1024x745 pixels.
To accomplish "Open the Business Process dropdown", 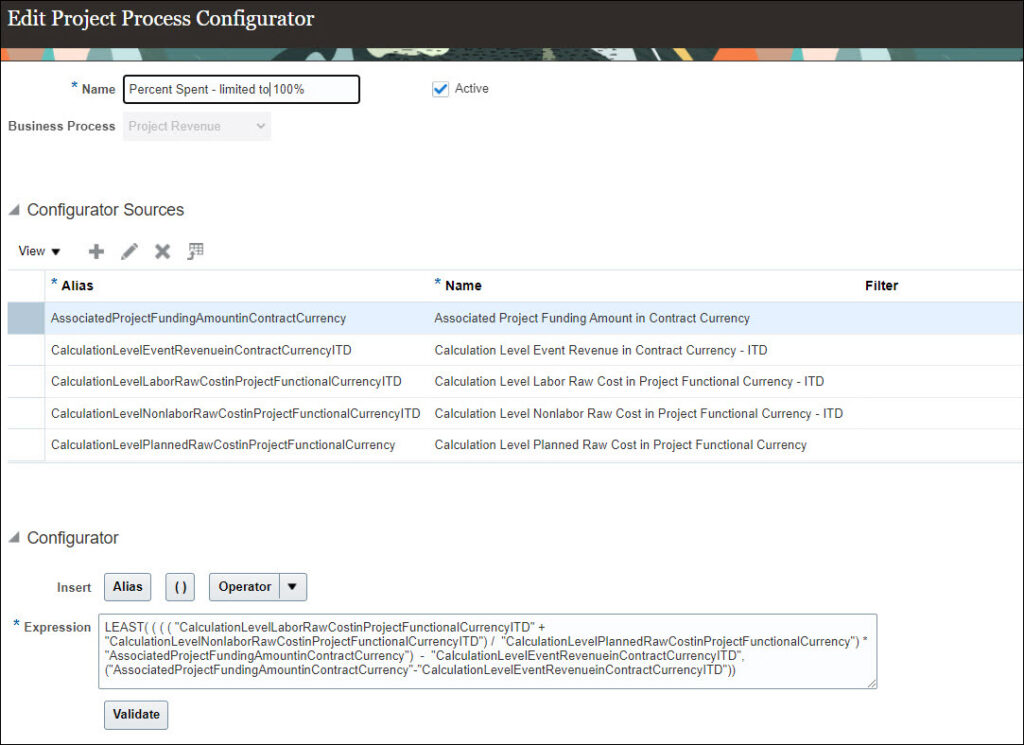I will [197, 126].
